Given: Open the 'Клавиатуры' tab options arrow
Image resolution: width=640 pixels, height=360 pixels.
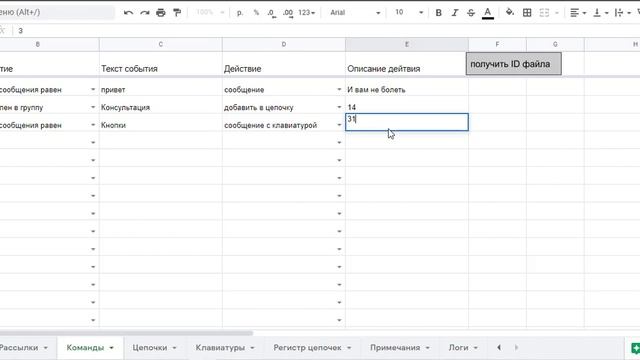Looking at the screenshot, I should click(252, 348).
